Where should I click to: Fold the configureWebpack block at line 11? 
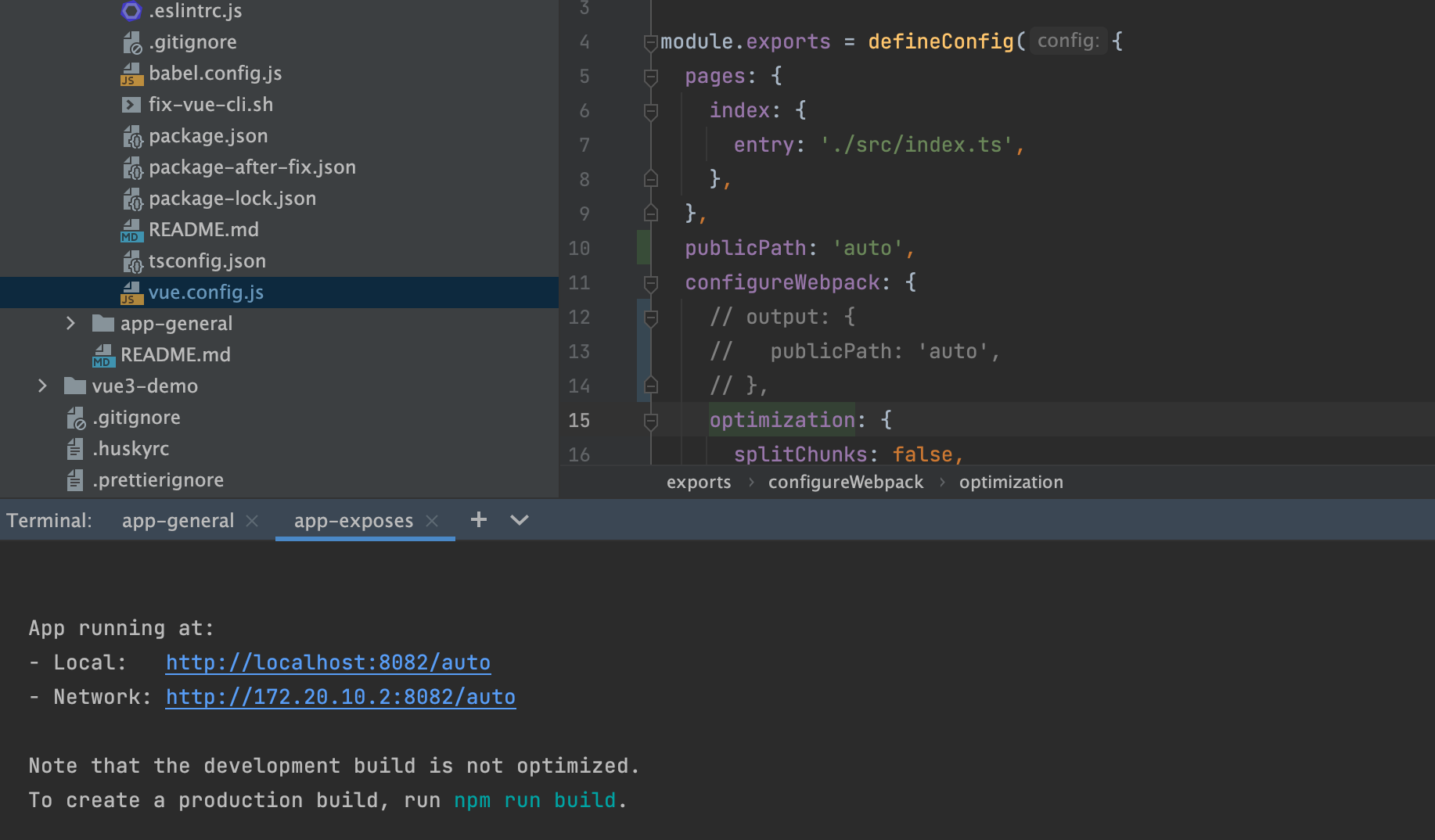click(x=650, y=283)
